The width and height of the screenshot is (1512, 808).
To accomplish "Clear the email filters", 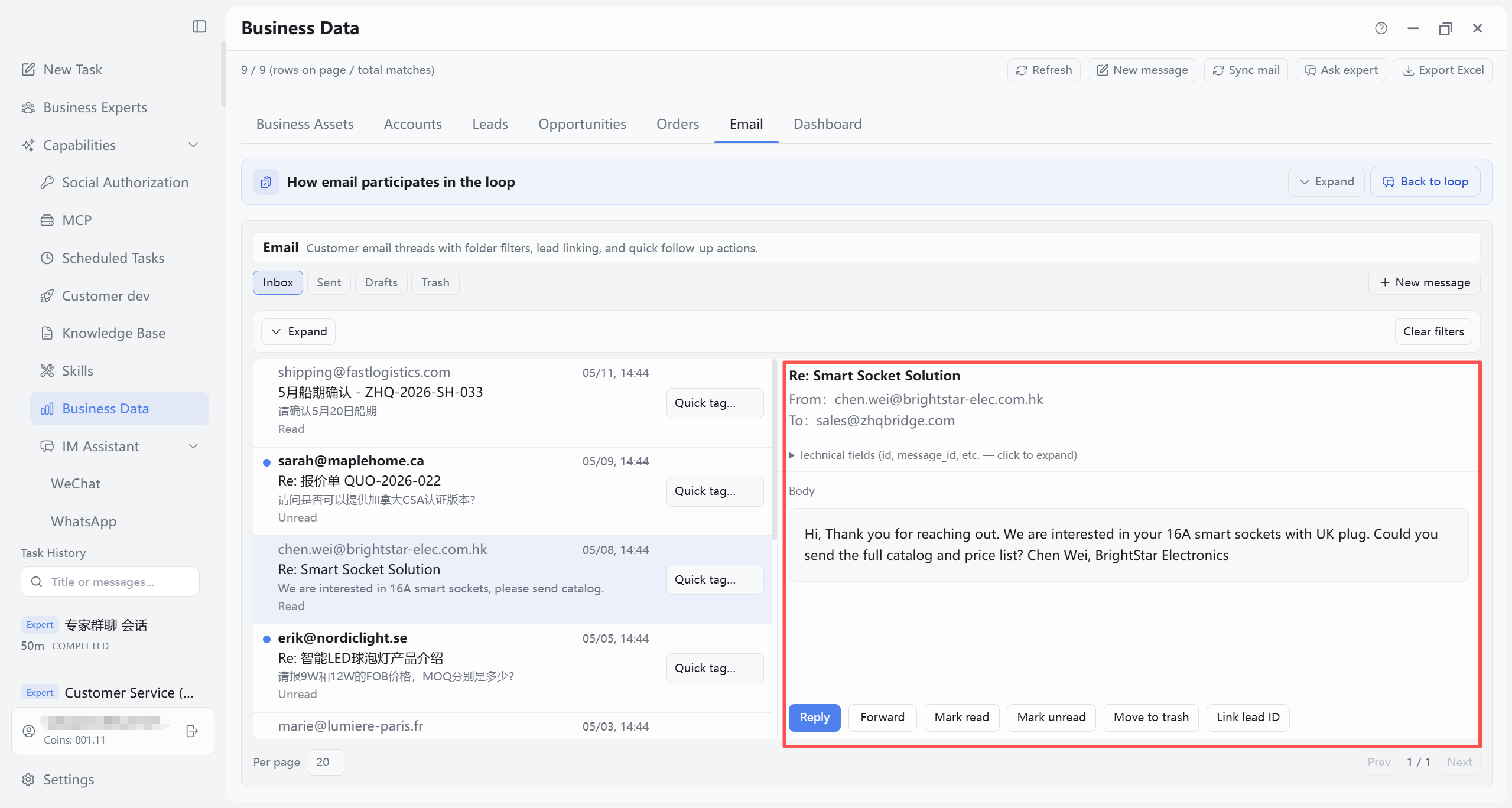I will click(1433, 332).
